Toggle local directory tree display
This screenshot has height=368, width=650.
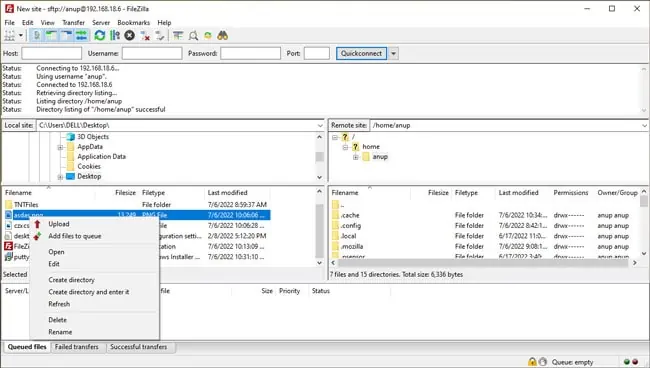(51, 36)
